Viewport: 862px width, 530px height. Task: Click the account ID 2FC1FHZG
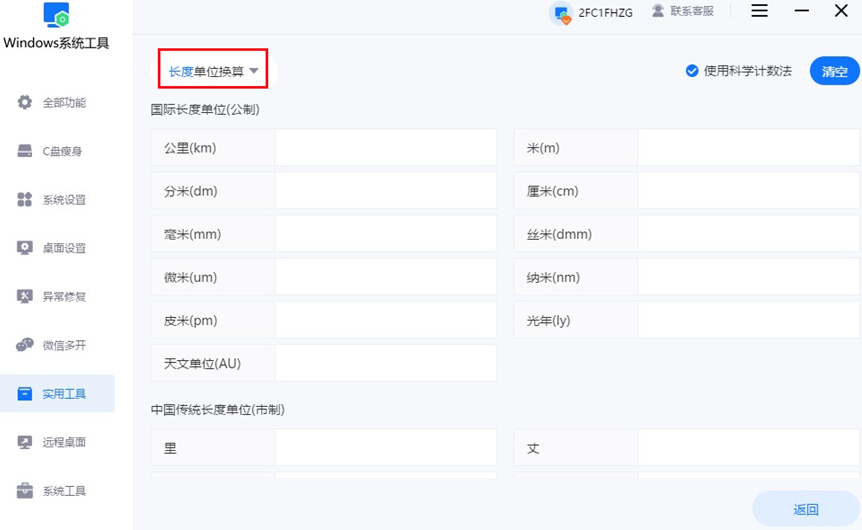(605, 13)
